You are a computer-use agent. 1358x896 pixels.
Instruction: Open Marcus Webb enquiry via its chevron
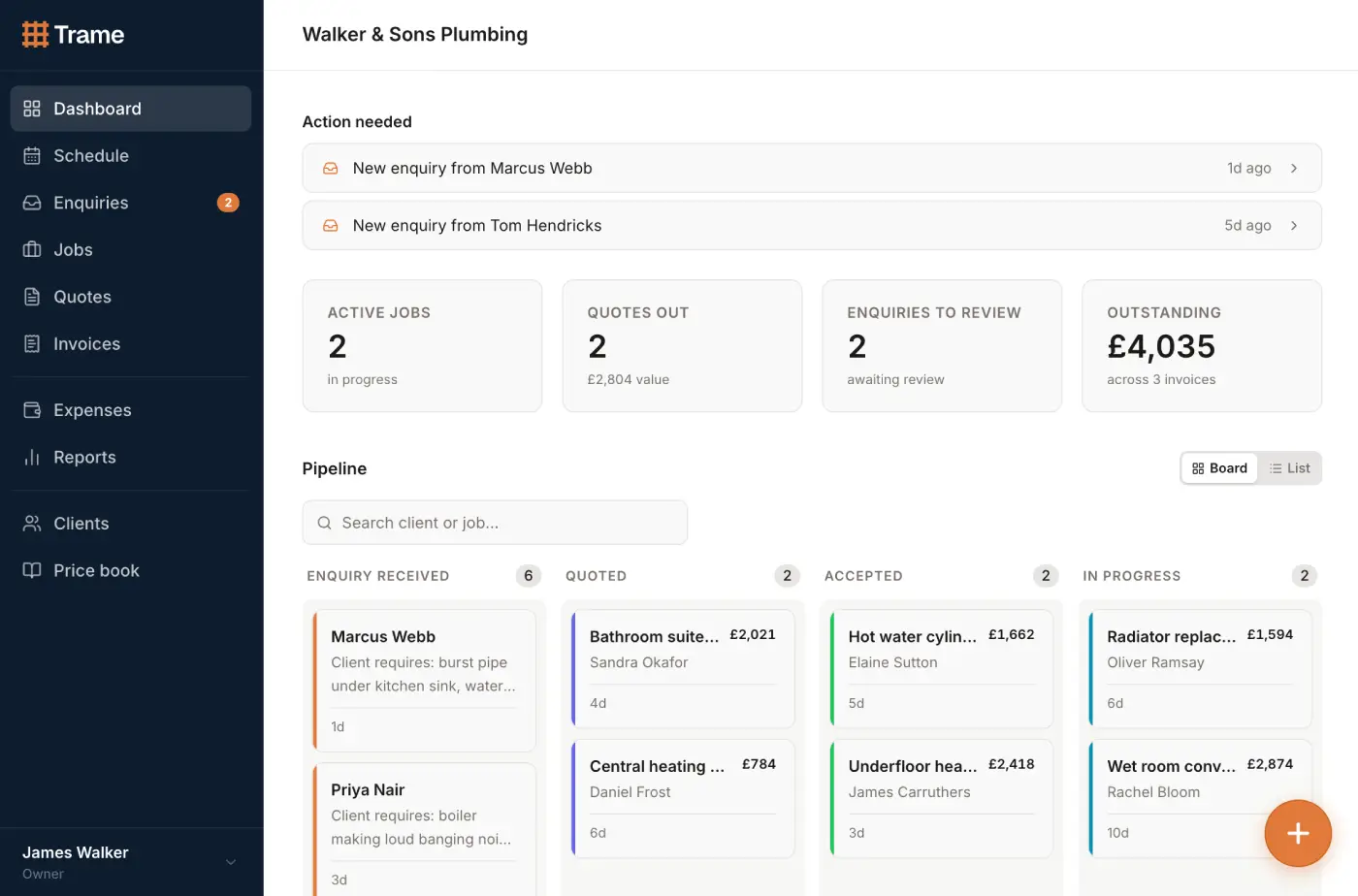pos(1294,169)
